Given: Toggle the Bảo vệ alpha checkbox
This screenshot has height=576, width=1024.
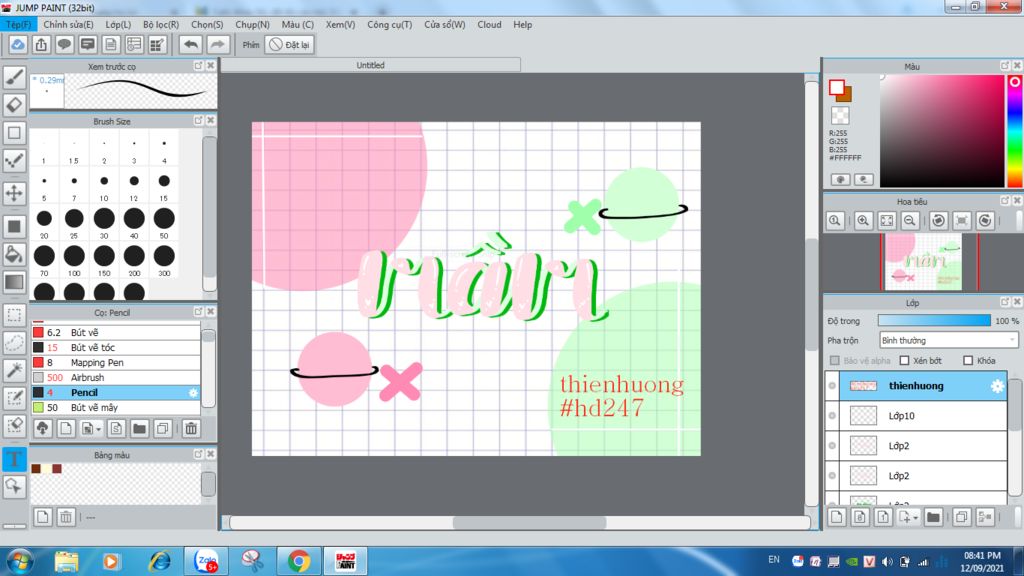Looking at the screenshot, I should [835, 360].
